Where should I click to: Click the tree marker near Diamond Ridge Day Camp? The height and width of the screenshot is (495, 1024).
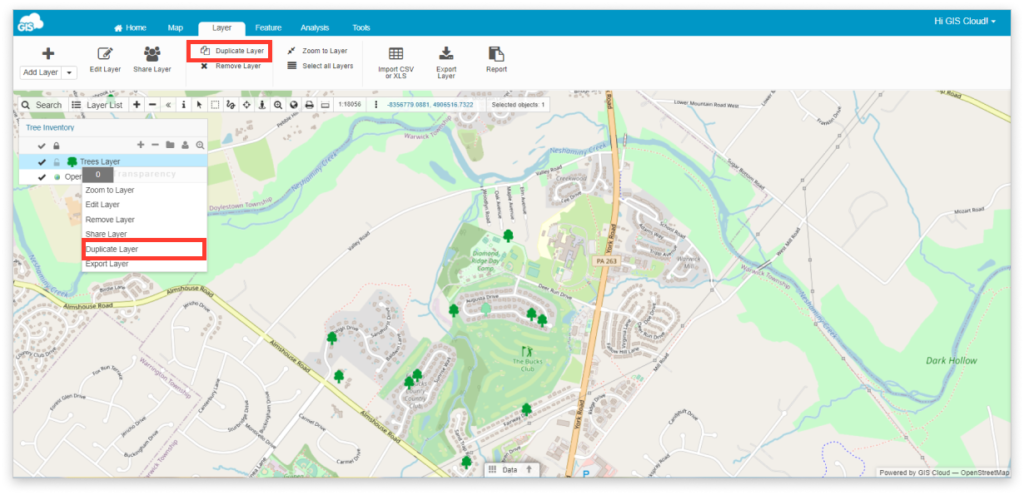tap(508, 235)
